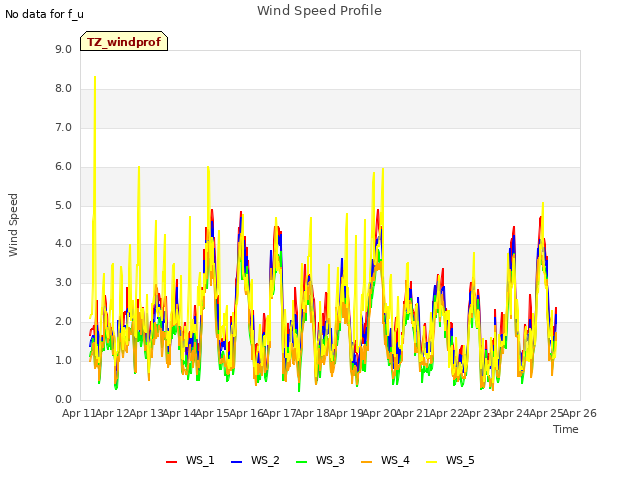640x480 pixels.
Task: Click the WS_1 red legend swatch
Action: [x=171, y=462]
